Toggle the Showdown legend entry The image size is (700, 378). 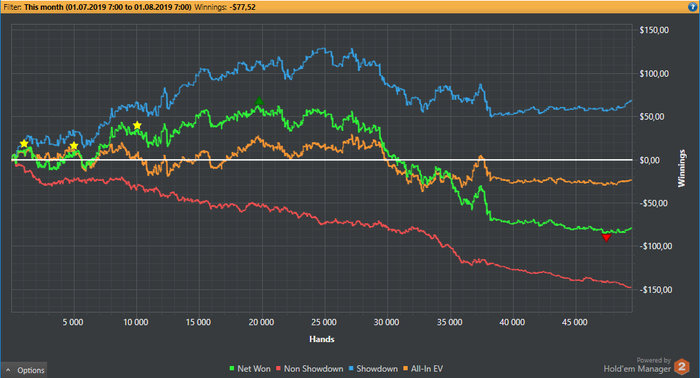click(373, 369)
